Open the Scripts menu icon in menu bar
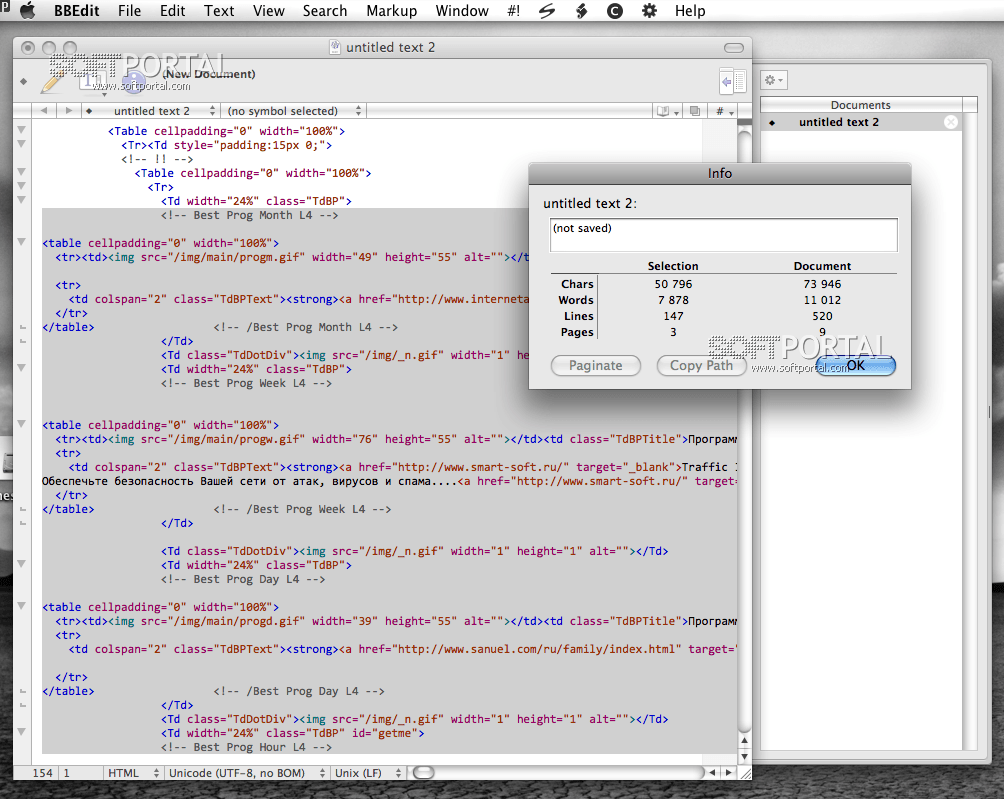1004x799 pixels. pyautogui.click(x=547, y=11)
